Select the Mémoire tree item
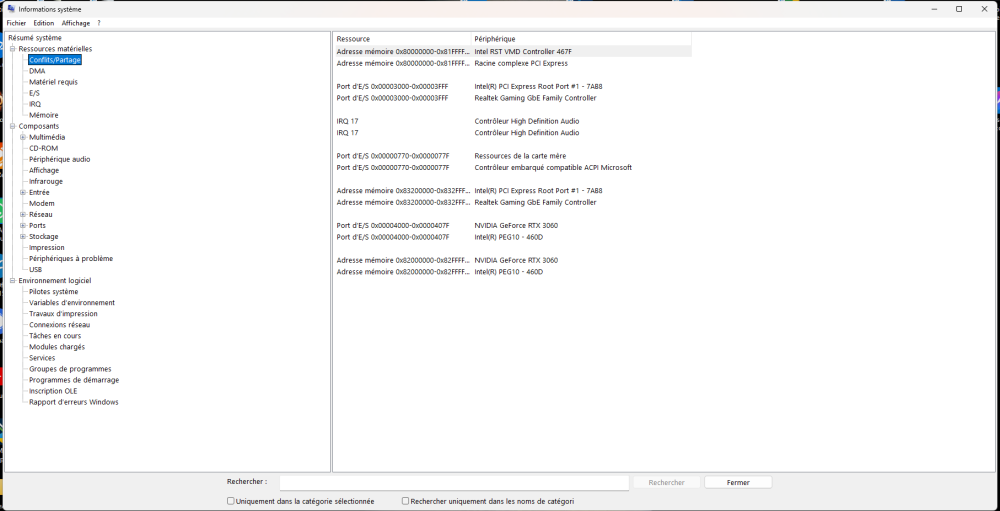This screenshot has height=511, width=1000. tap(43, 115)
